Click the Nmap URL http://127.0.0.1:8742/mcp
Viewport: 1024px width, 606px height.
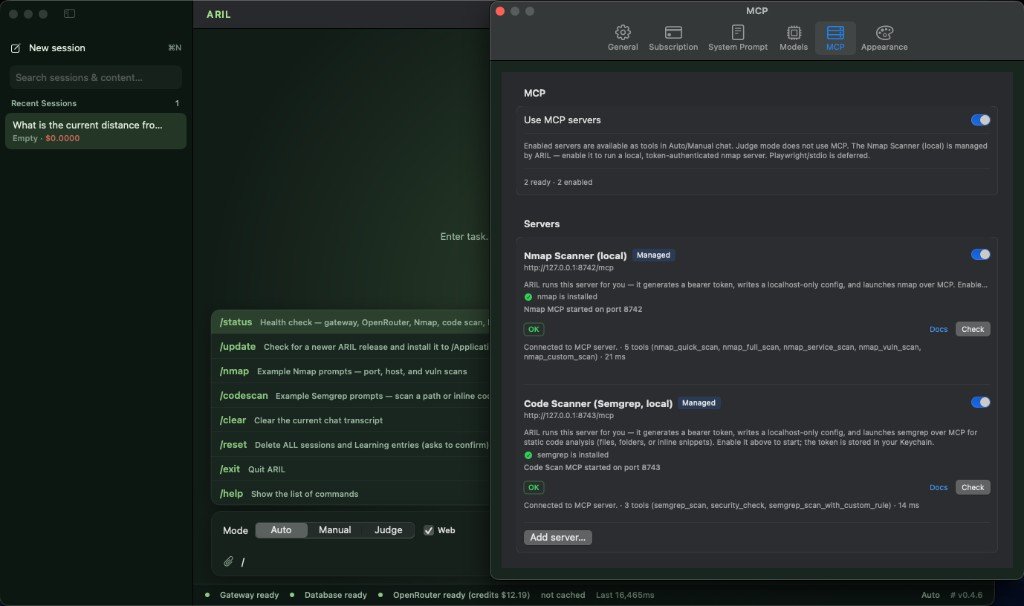tap(568, 267)
